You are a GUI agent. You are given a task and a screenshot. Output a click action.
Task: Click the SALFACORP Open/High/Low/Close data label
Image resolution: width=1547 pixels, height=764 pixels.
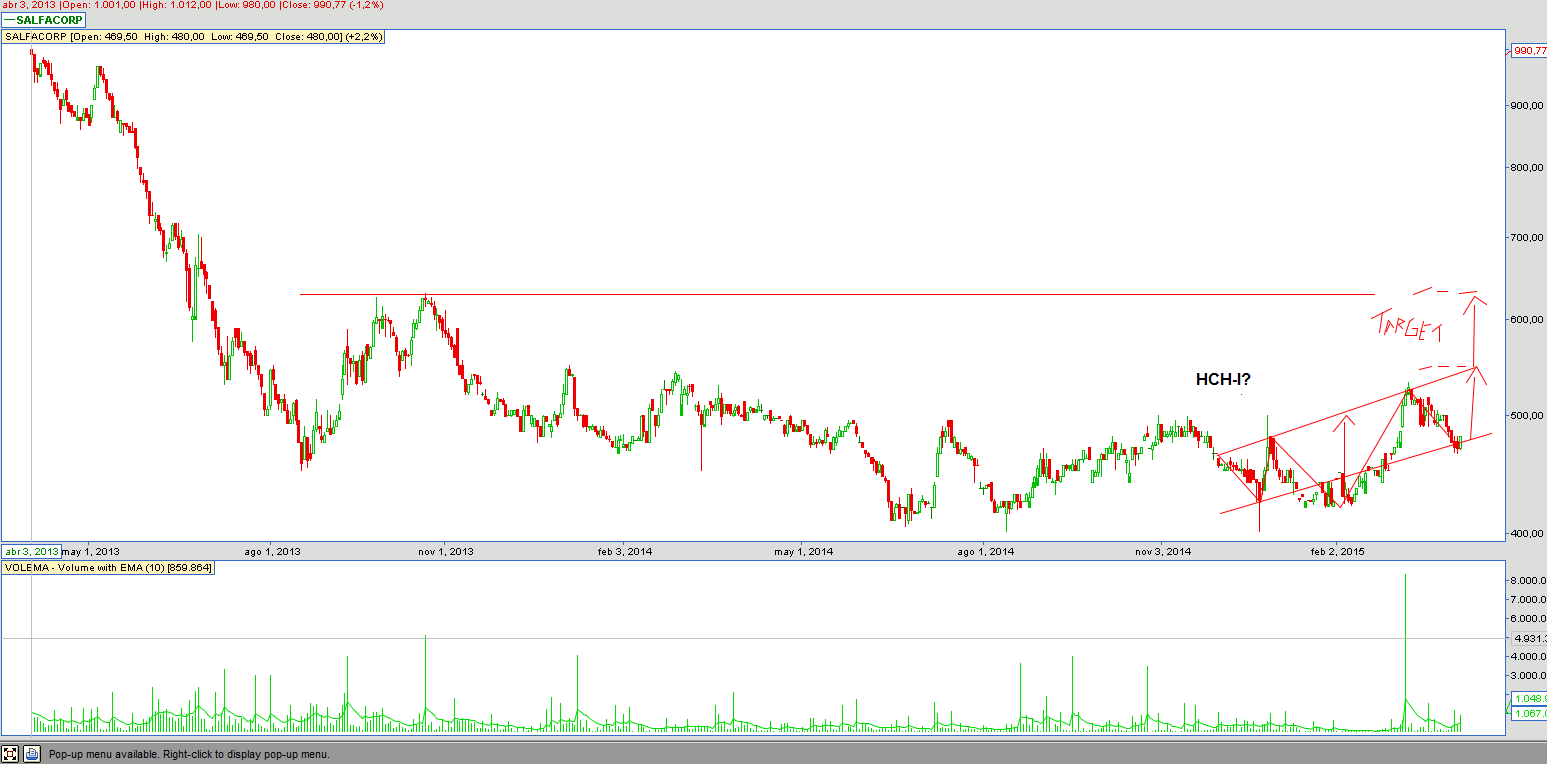[193, 37]
